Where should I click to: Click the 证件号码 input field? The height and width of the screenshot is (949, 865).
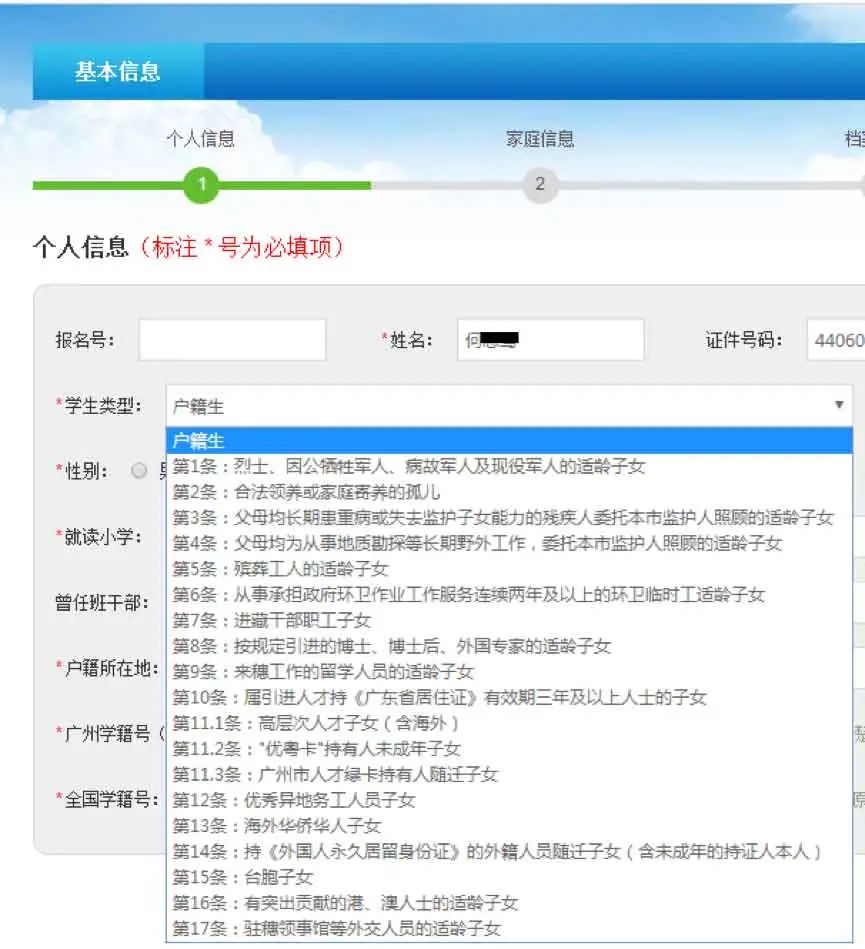836,340
